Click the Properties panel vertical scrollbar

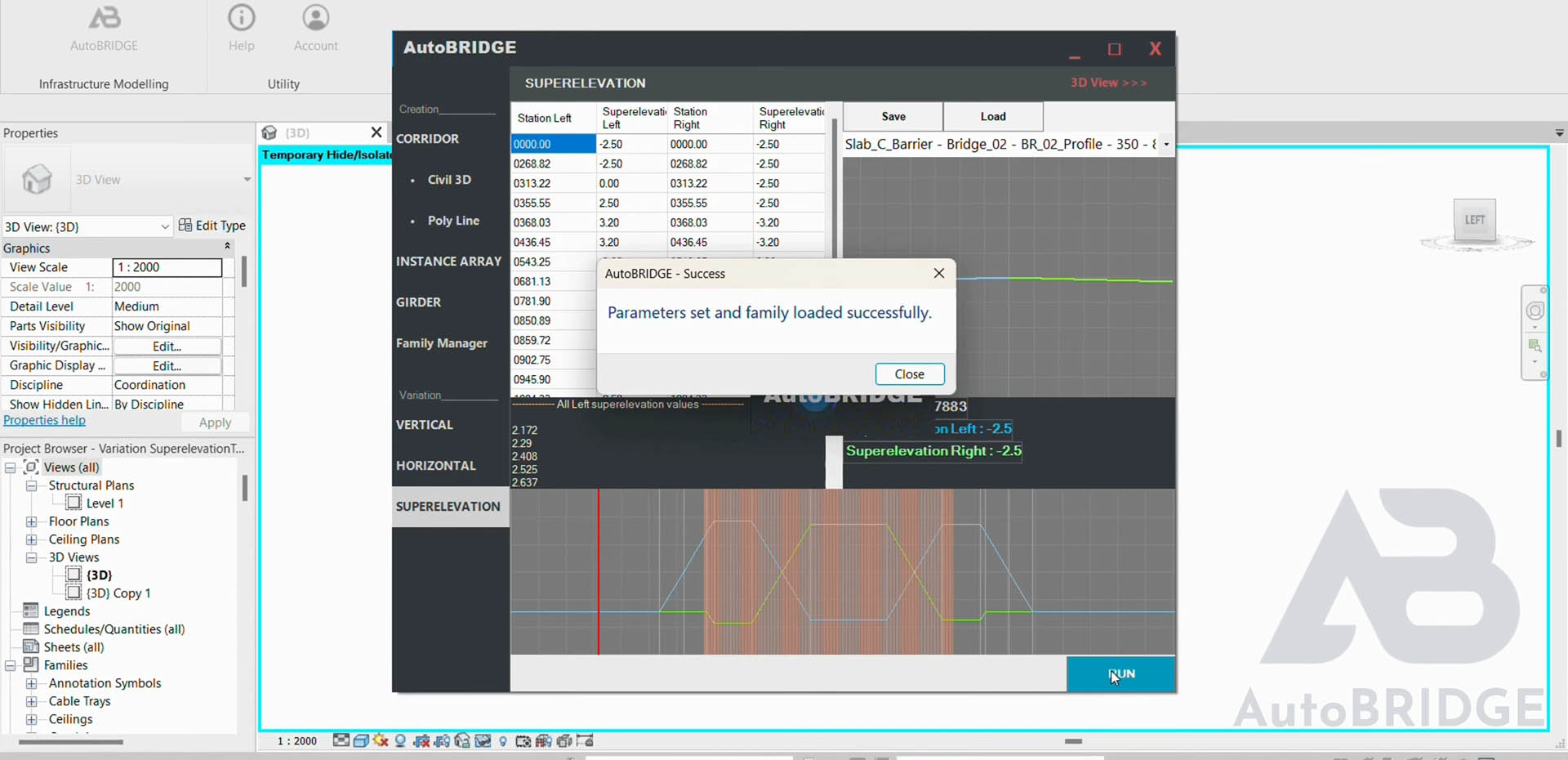pyautogui.click(x=243, y=271)
